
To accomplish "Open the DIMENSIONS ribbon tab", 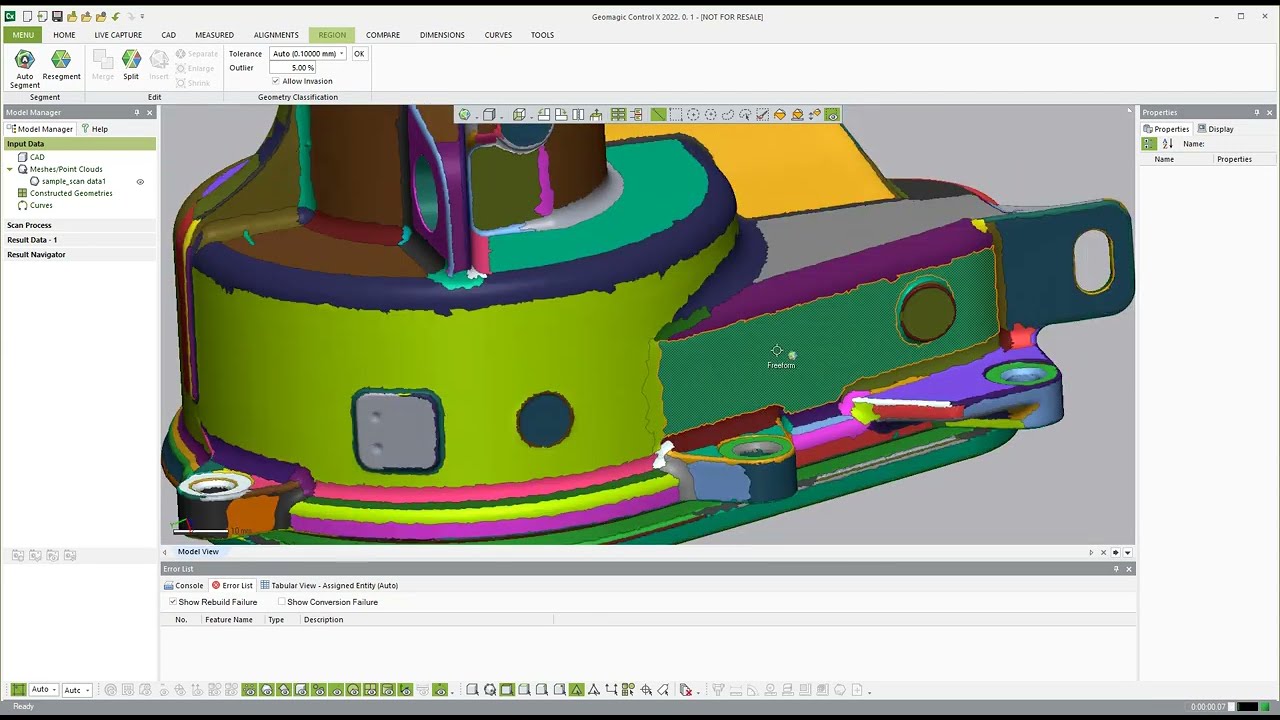I will tap(442, 35).
